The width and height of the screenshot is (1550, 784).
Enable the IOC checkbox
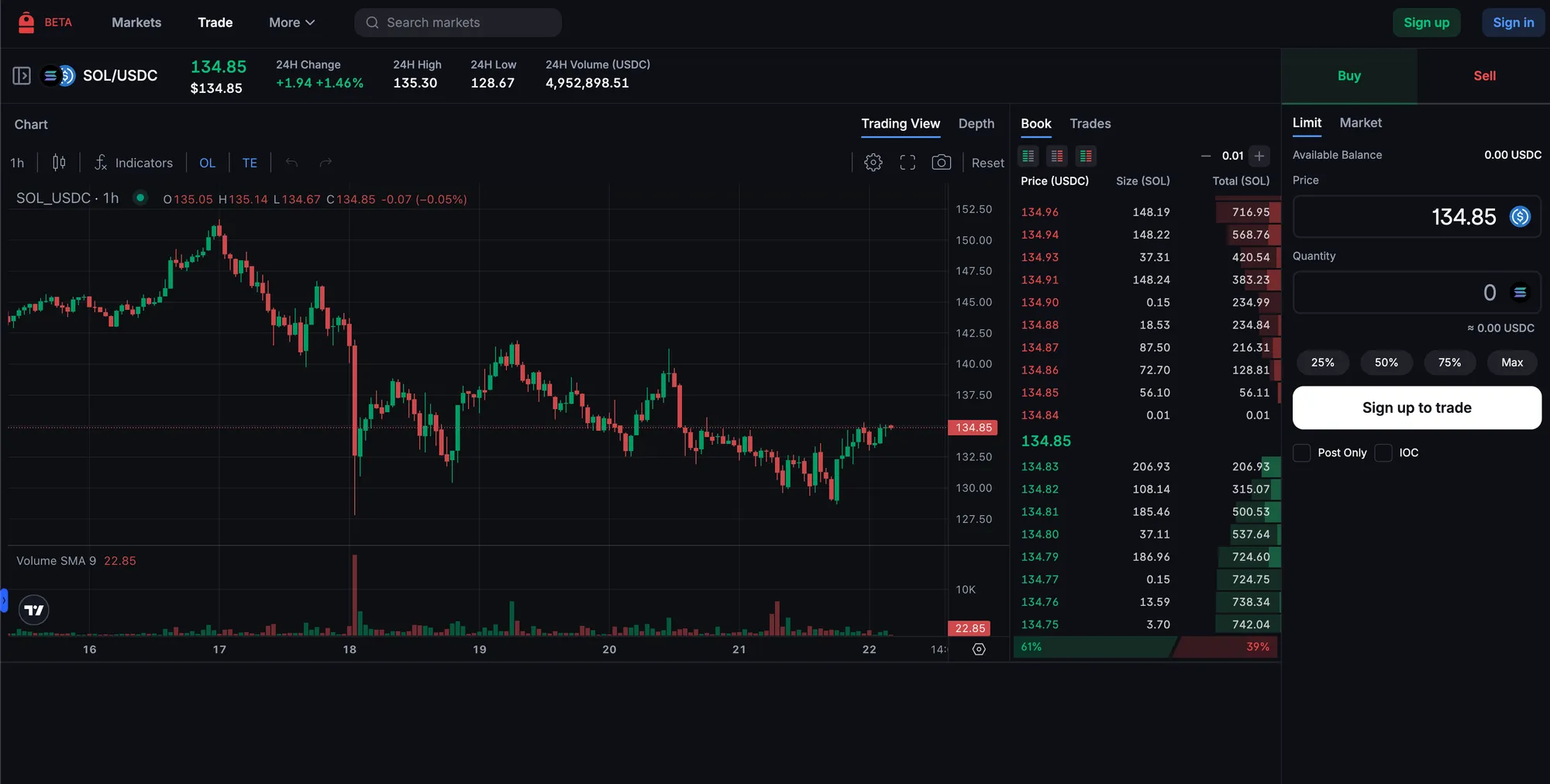coord(1383,453)
